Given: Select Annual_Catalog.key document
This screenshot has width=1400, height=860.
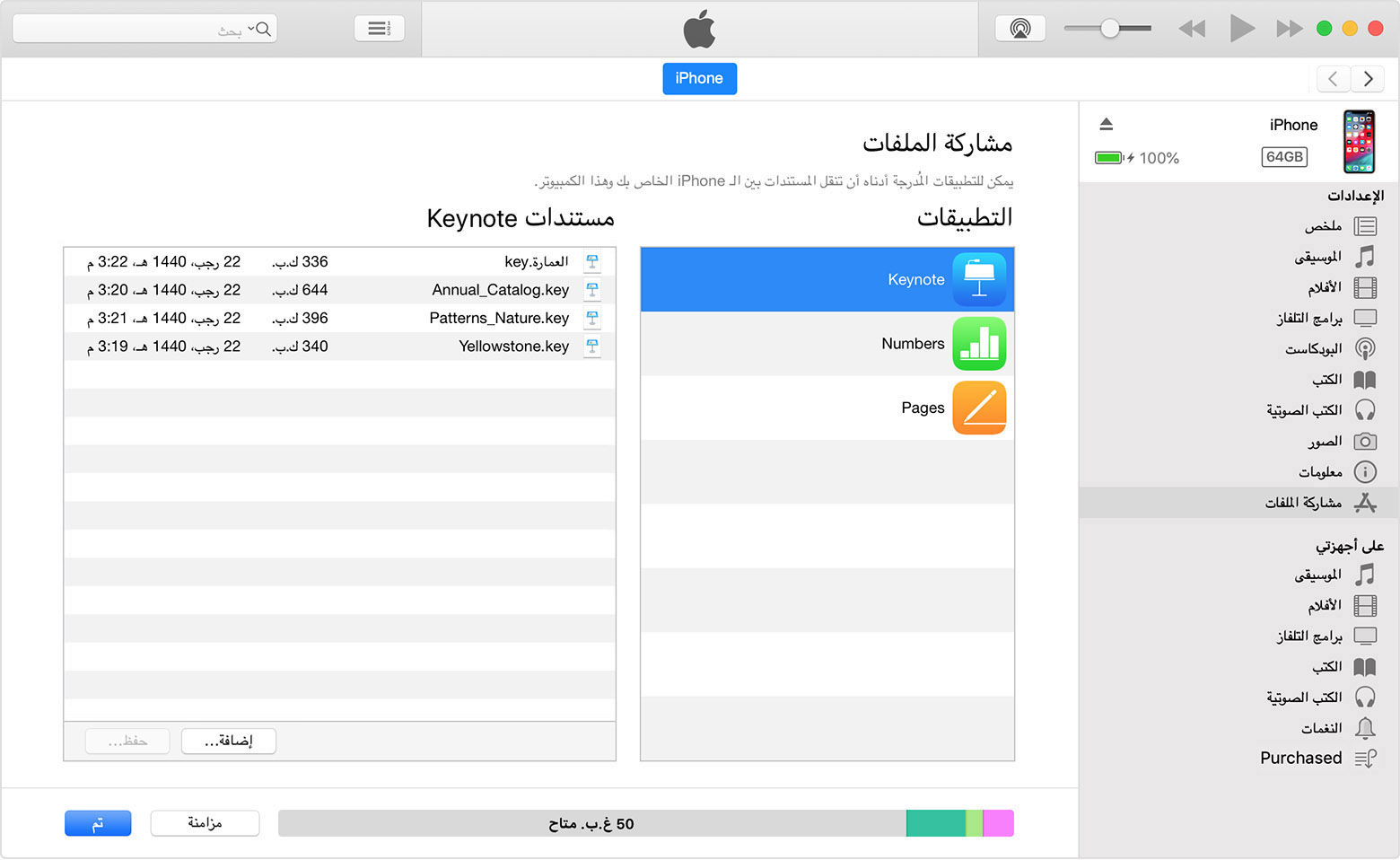Looking at the screenshot, I should tap(340, 290).
